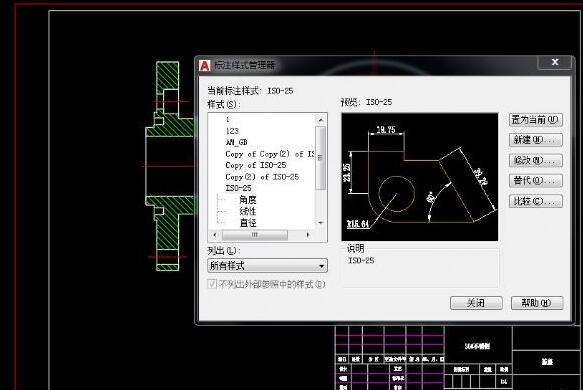Screen dimensions: 583x390
Task: Select the ISO-25 style in list
Action: (238, 188)
